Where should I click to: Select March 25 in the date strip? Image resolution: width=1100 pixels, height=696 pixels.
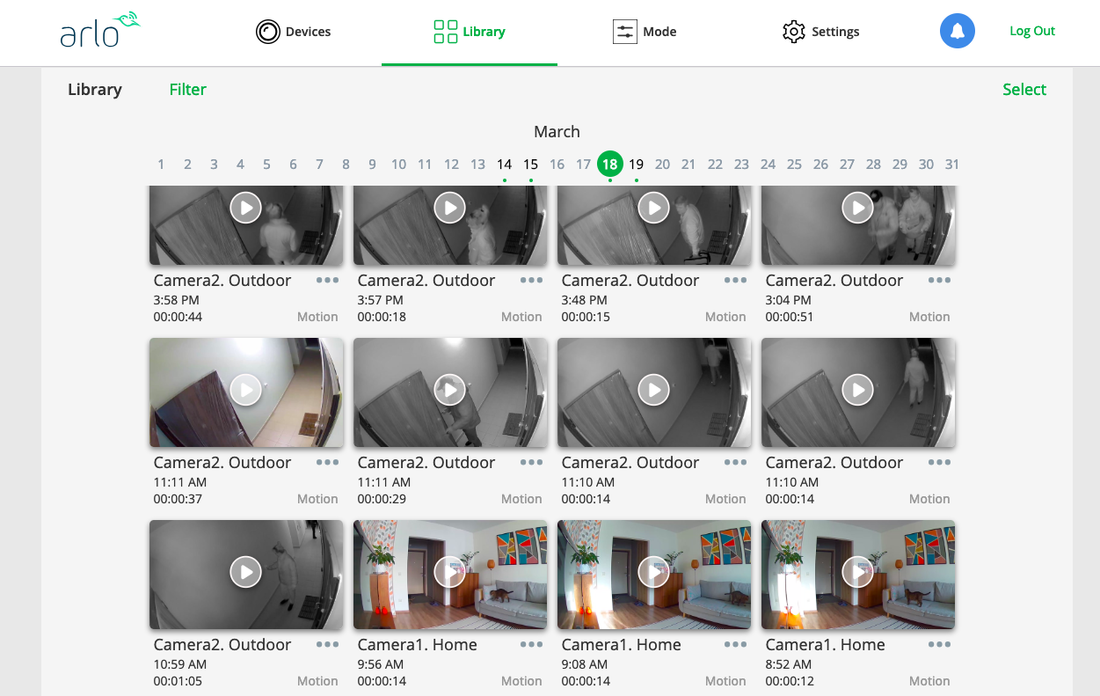(x=794, y=164)
